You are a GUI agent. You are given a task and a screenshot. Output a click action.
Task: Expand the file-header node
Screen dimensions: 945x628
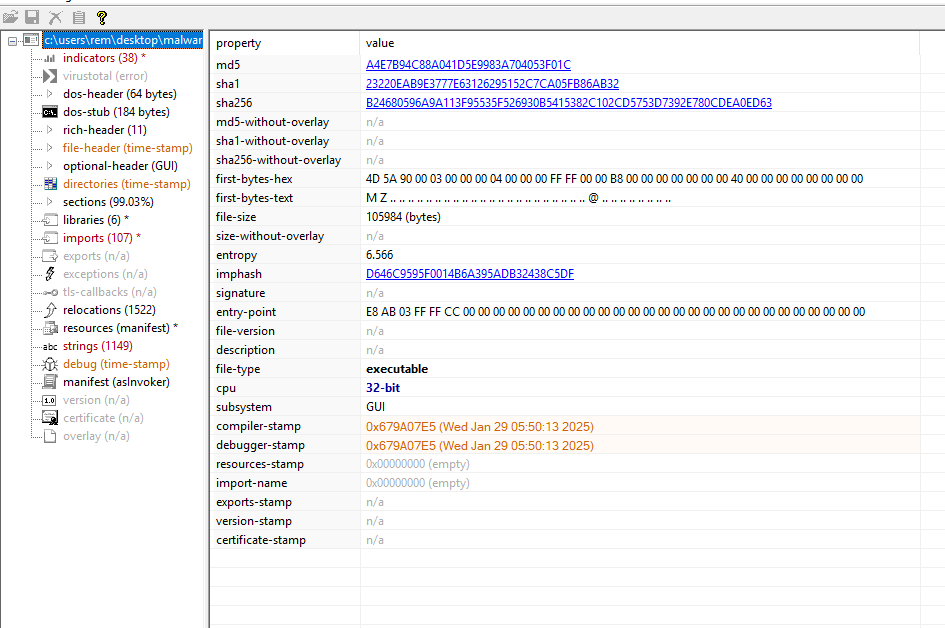coord(50,148)
